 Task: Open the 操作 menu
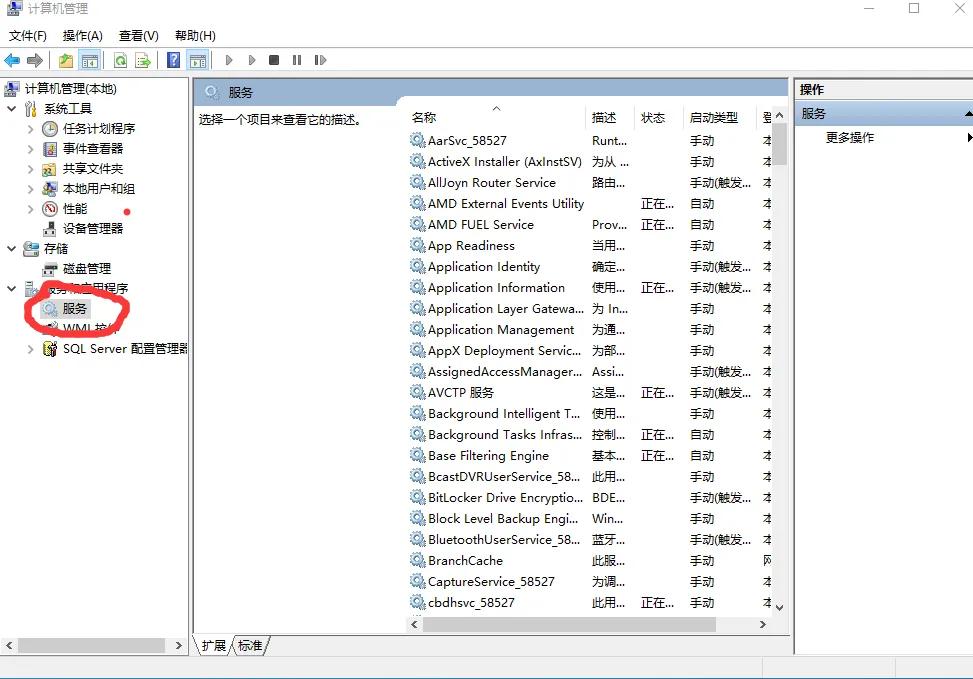(x=81, y=35)
